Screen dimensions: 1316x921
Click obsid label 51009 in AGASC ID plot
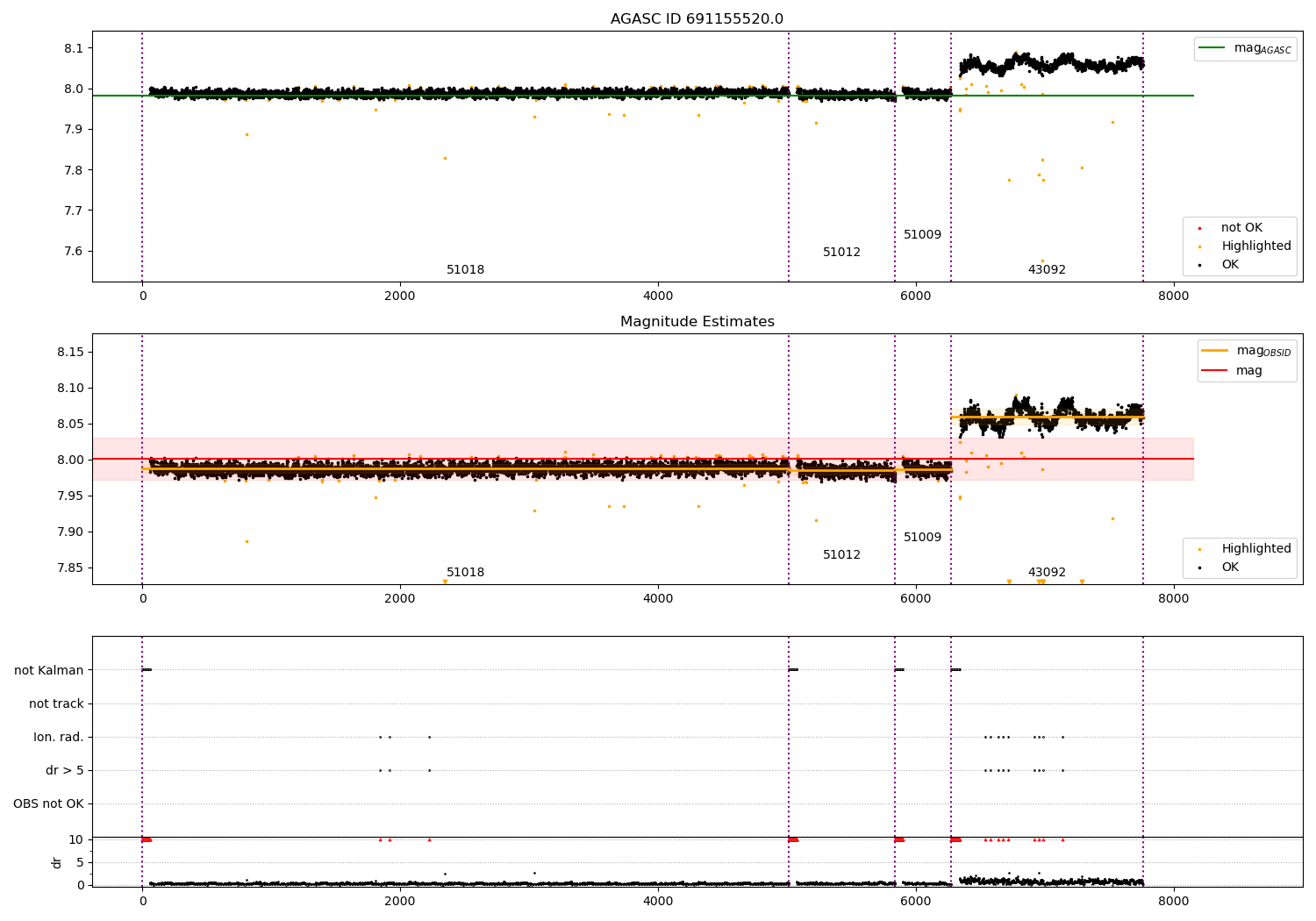[922, 235]
